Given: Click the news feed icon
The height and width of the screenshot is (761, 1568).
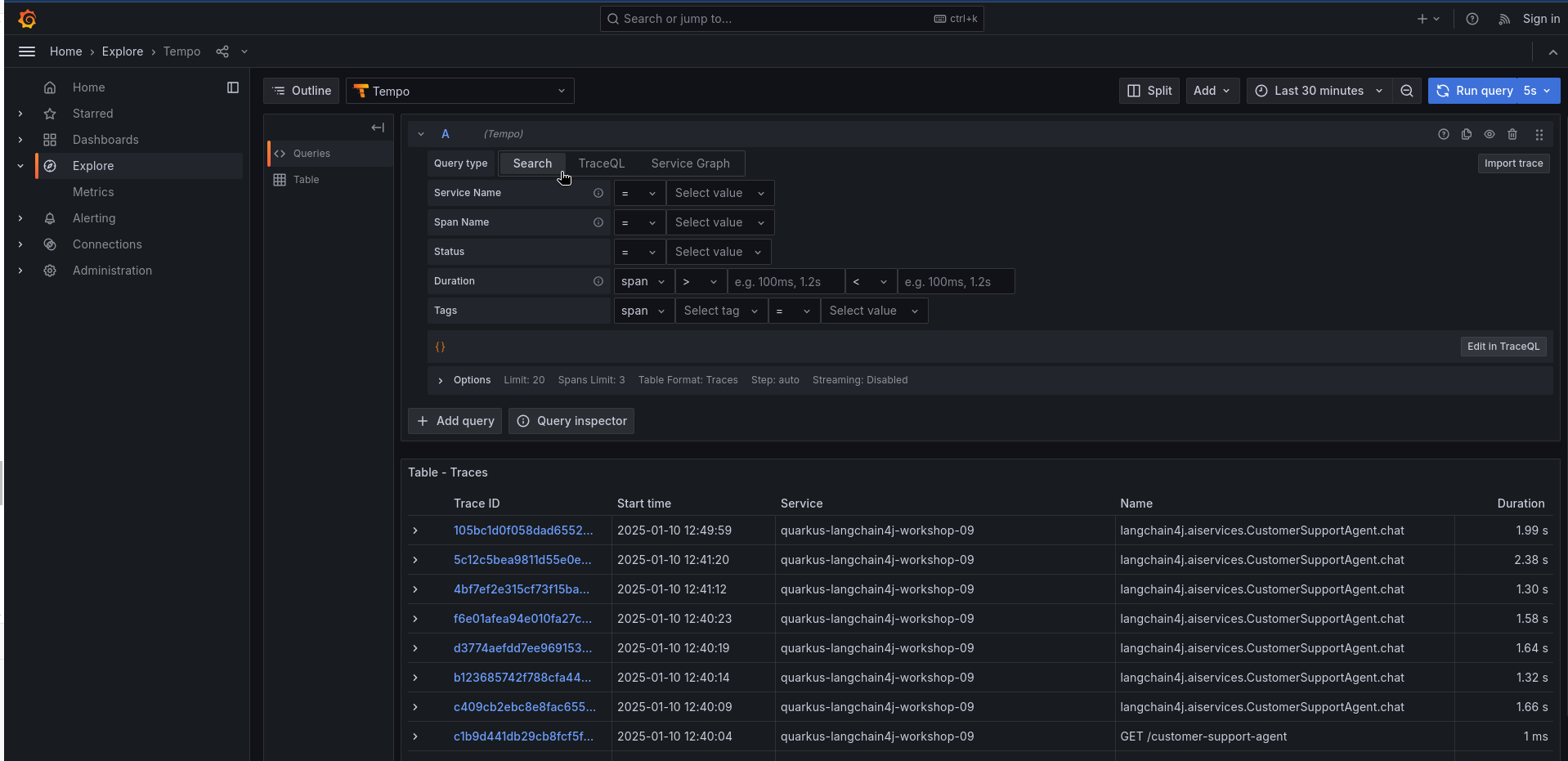Looking at the screenshot, I should click(1504, 19).
